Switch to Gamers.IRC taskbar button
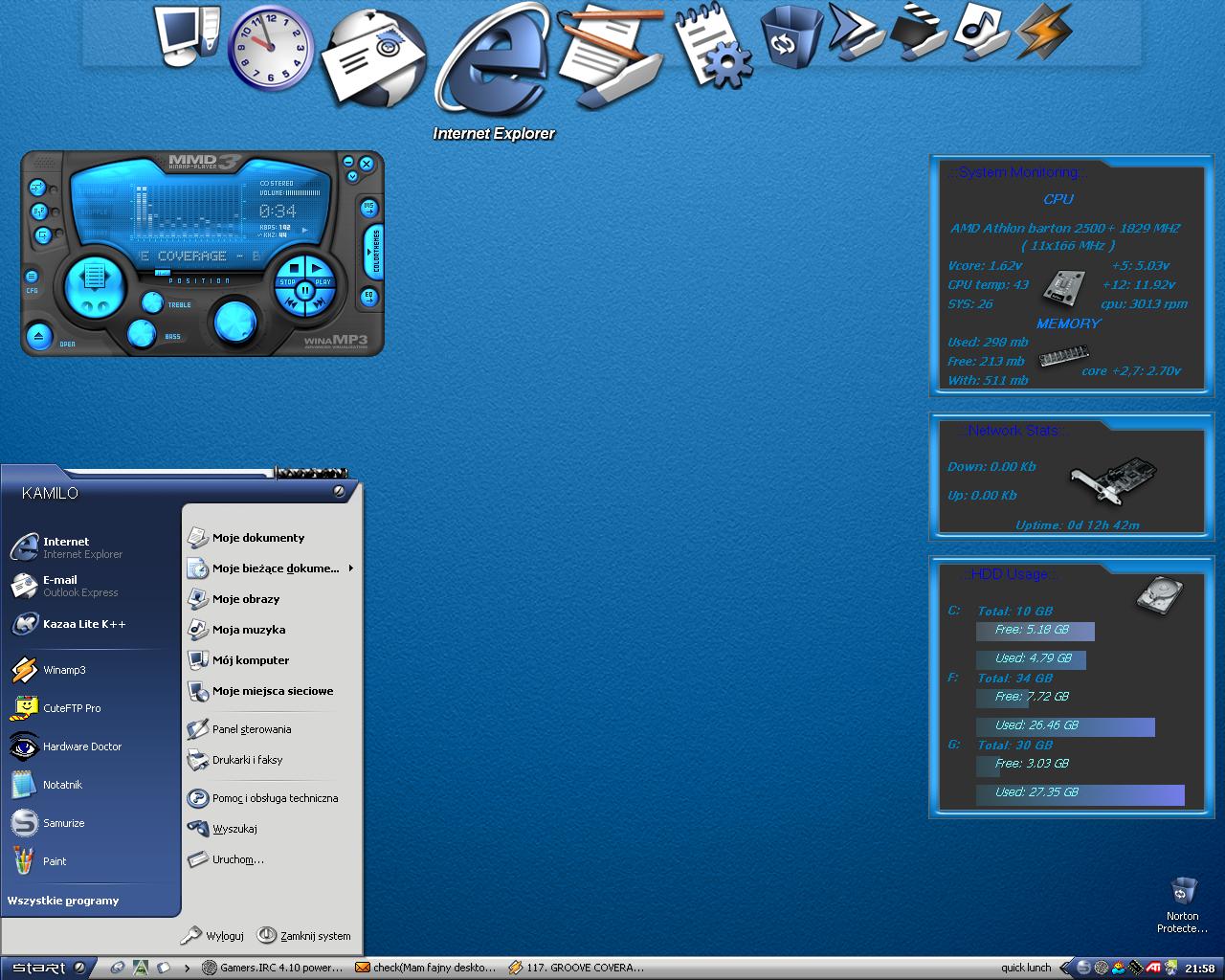Viewport: 1225px width, 980px height. (x=273, y=968)
